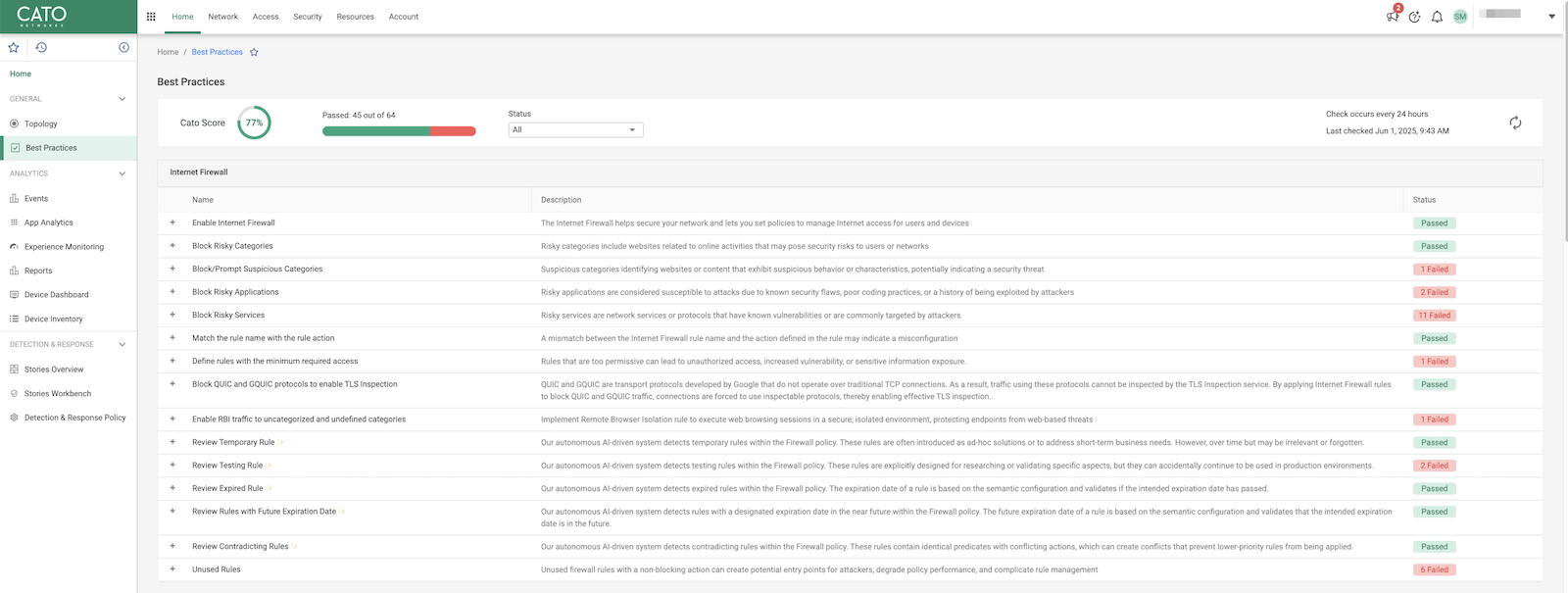Open the Access top menu
1568x593 pixels.
[266, 17]
